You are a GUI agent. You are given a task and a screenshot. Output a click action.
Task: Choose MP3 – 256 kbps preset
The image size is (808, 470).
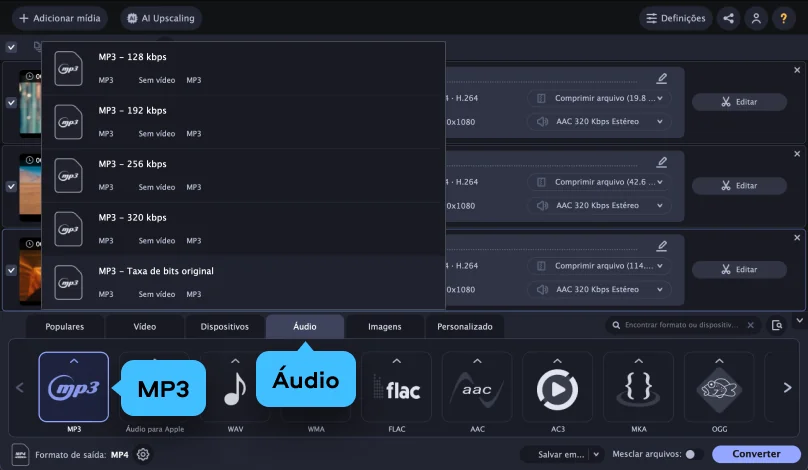pyautogui.click(x=243, y=176)
